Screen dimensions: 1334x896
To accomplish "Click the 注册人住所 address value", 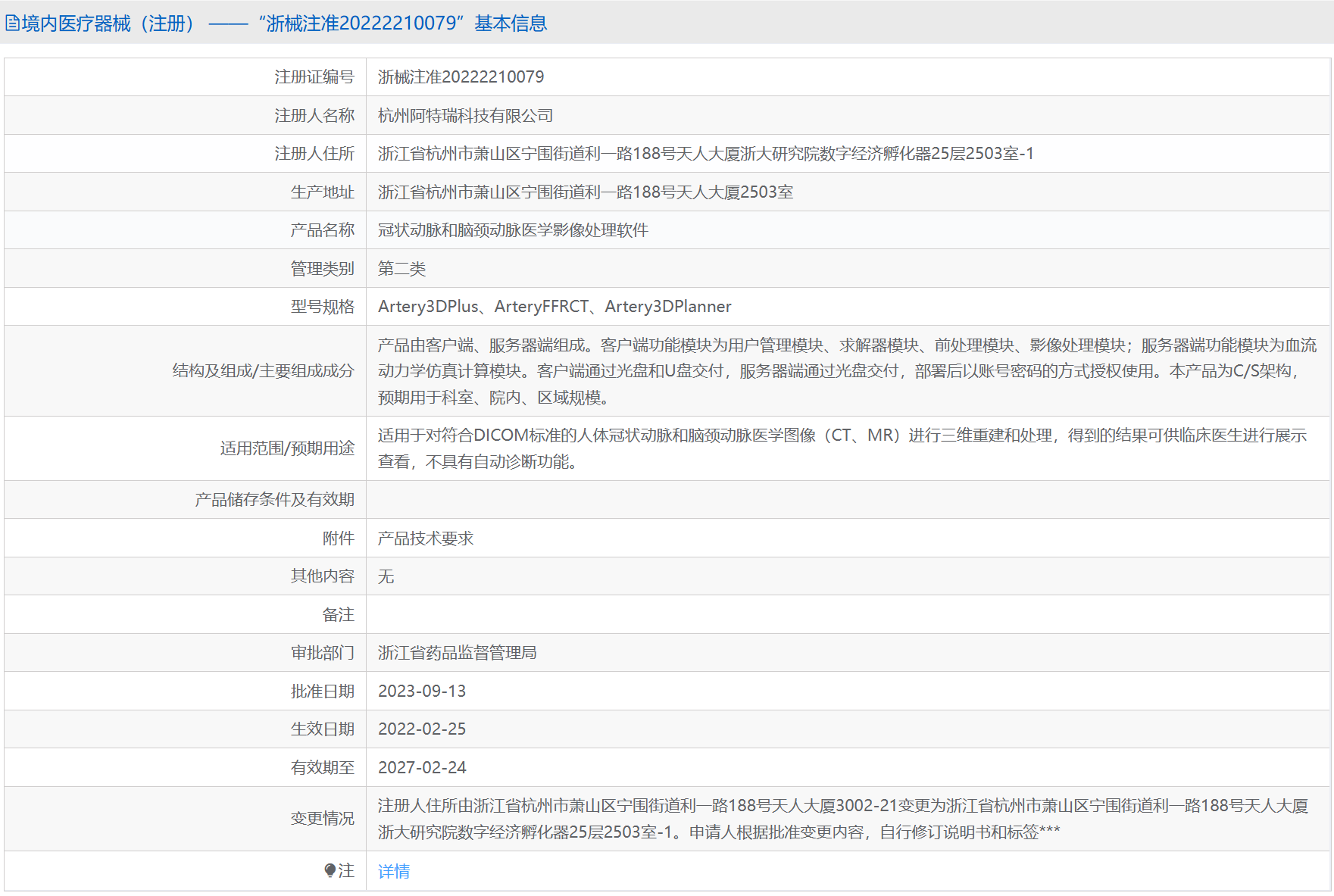I will tap(705, 154).
